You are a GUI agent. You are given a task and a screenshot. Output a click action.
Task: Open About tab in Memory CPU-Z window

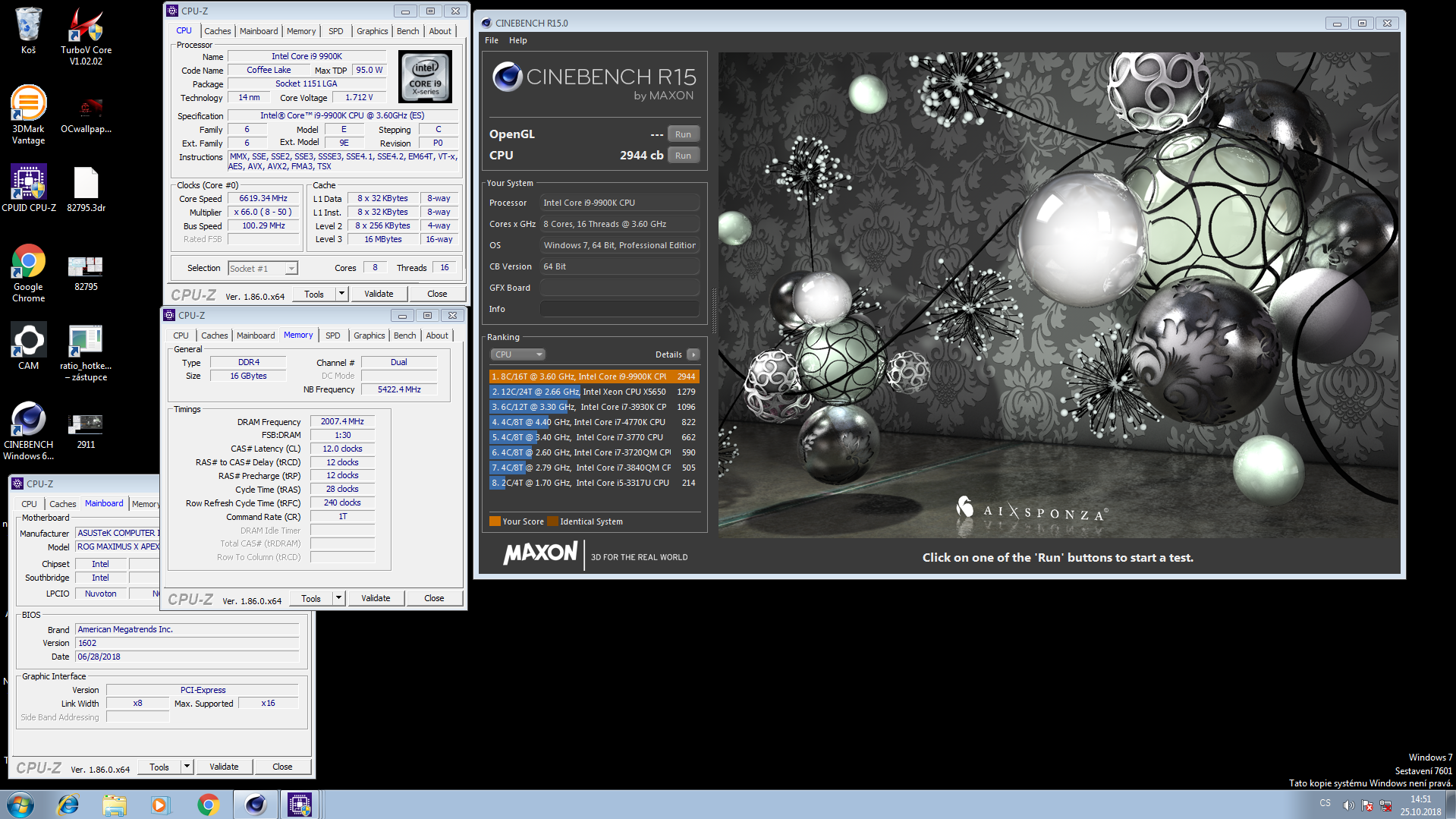[437, 335]
